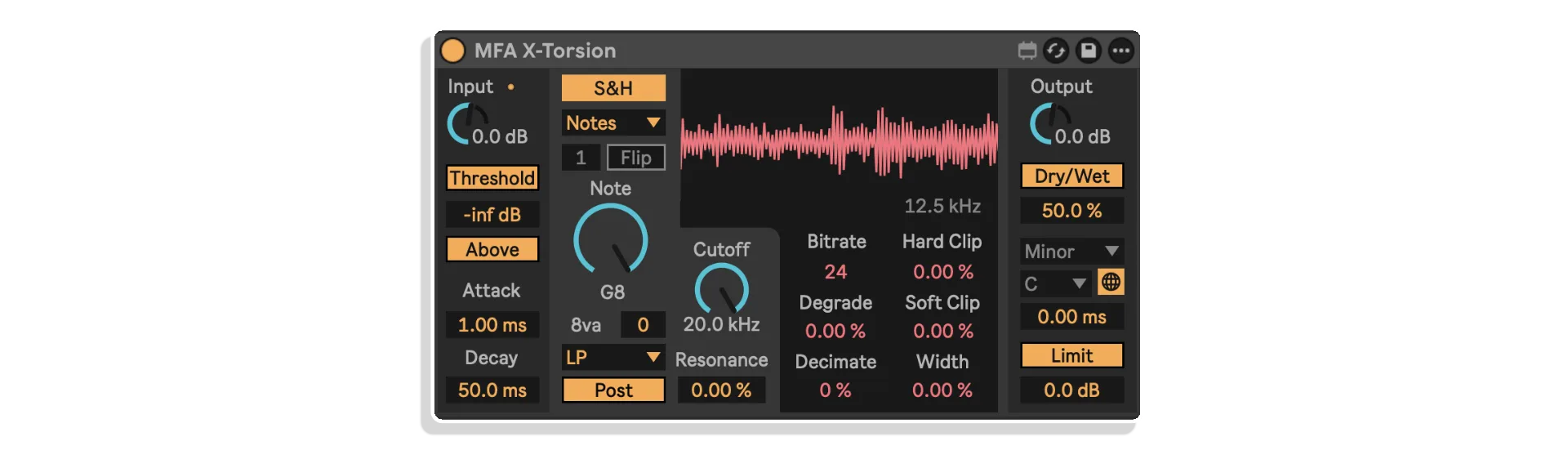Toggle the Limit button
This screenshot has height=450, width=1568.
pyautogui.click(x=1072, y=356)
